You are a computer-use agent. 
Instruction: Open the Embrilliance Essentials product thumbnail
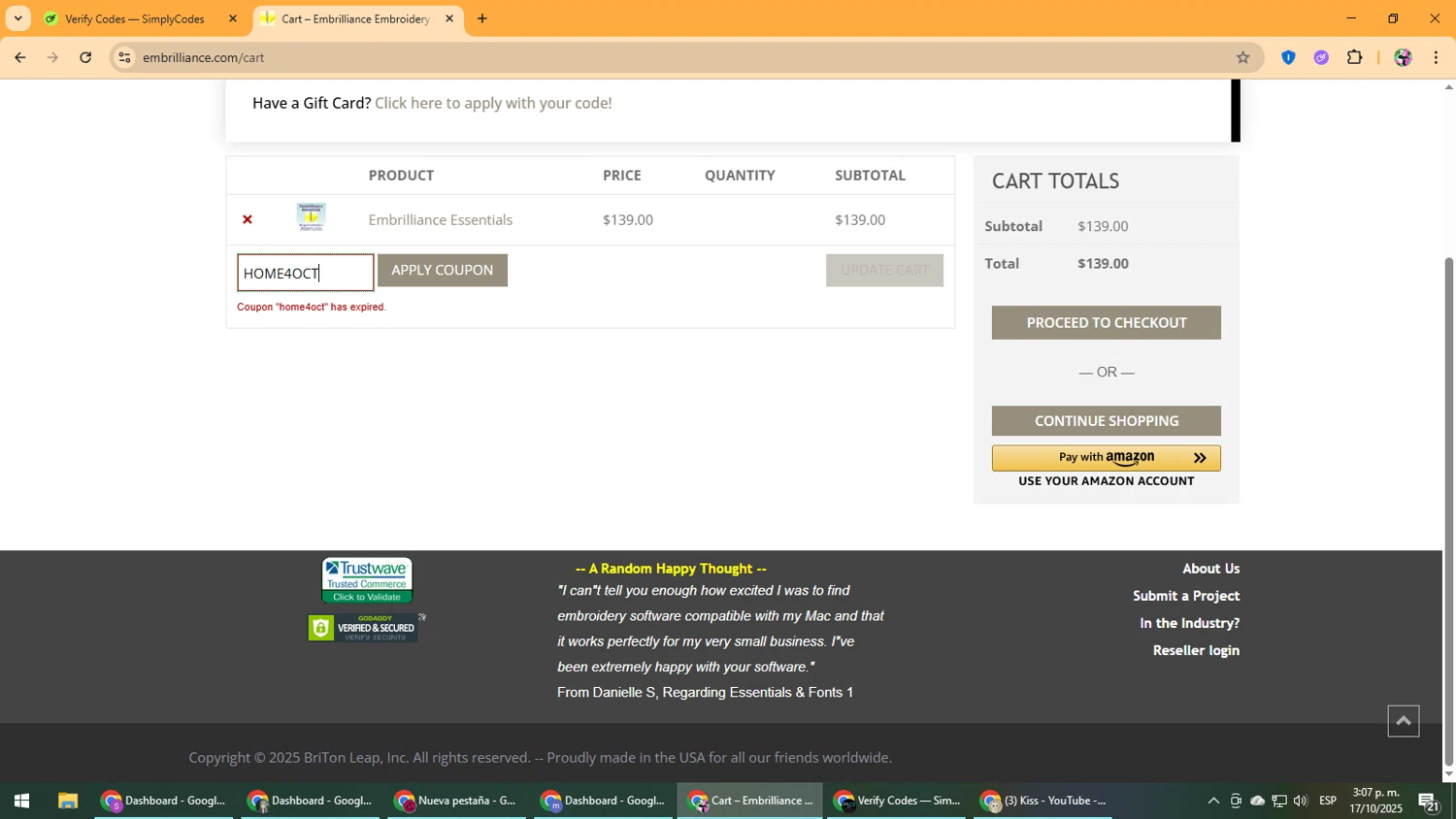coord(311,216)
